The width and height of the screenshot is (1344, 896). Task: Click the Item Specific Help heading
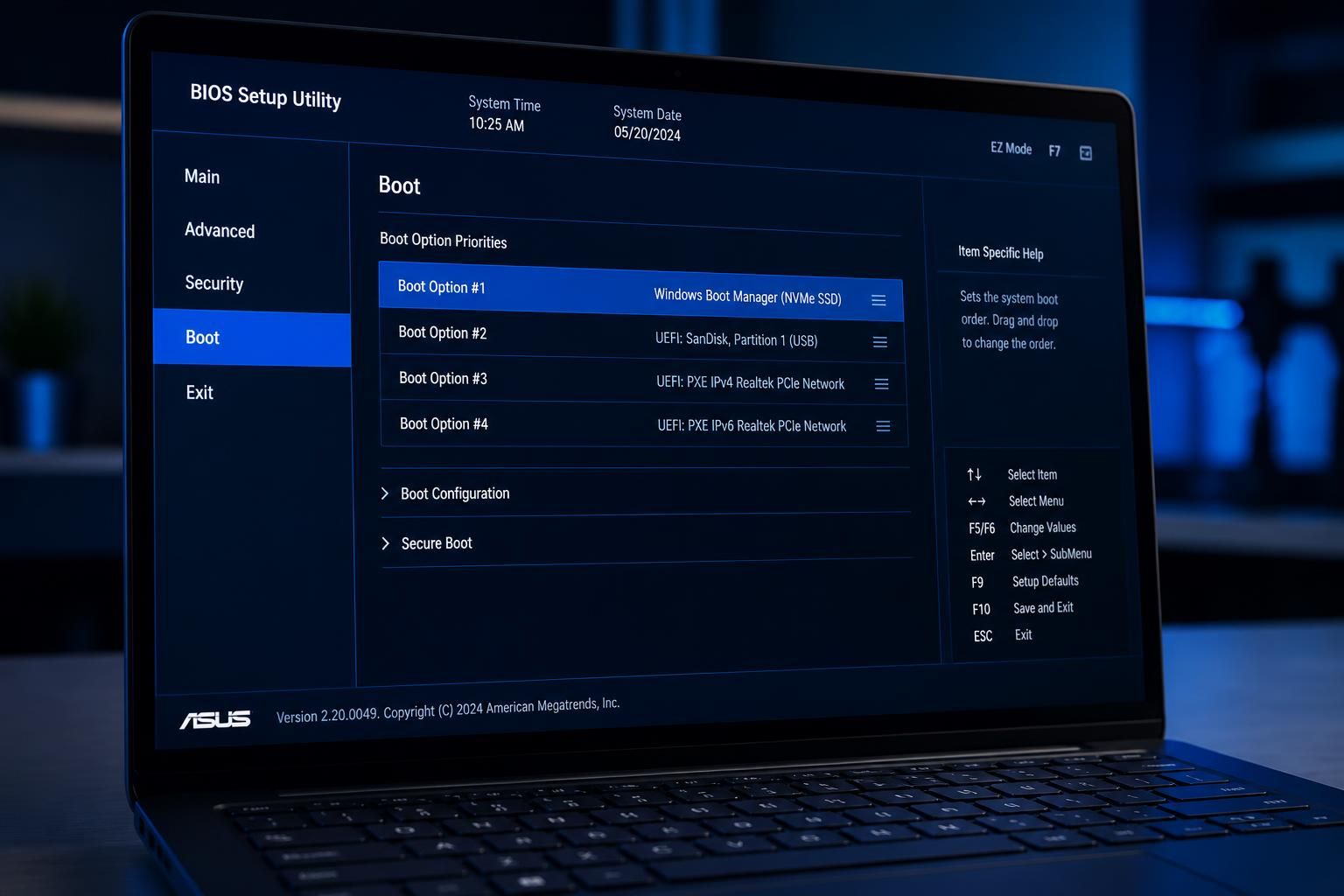[x=1001, y=253]
